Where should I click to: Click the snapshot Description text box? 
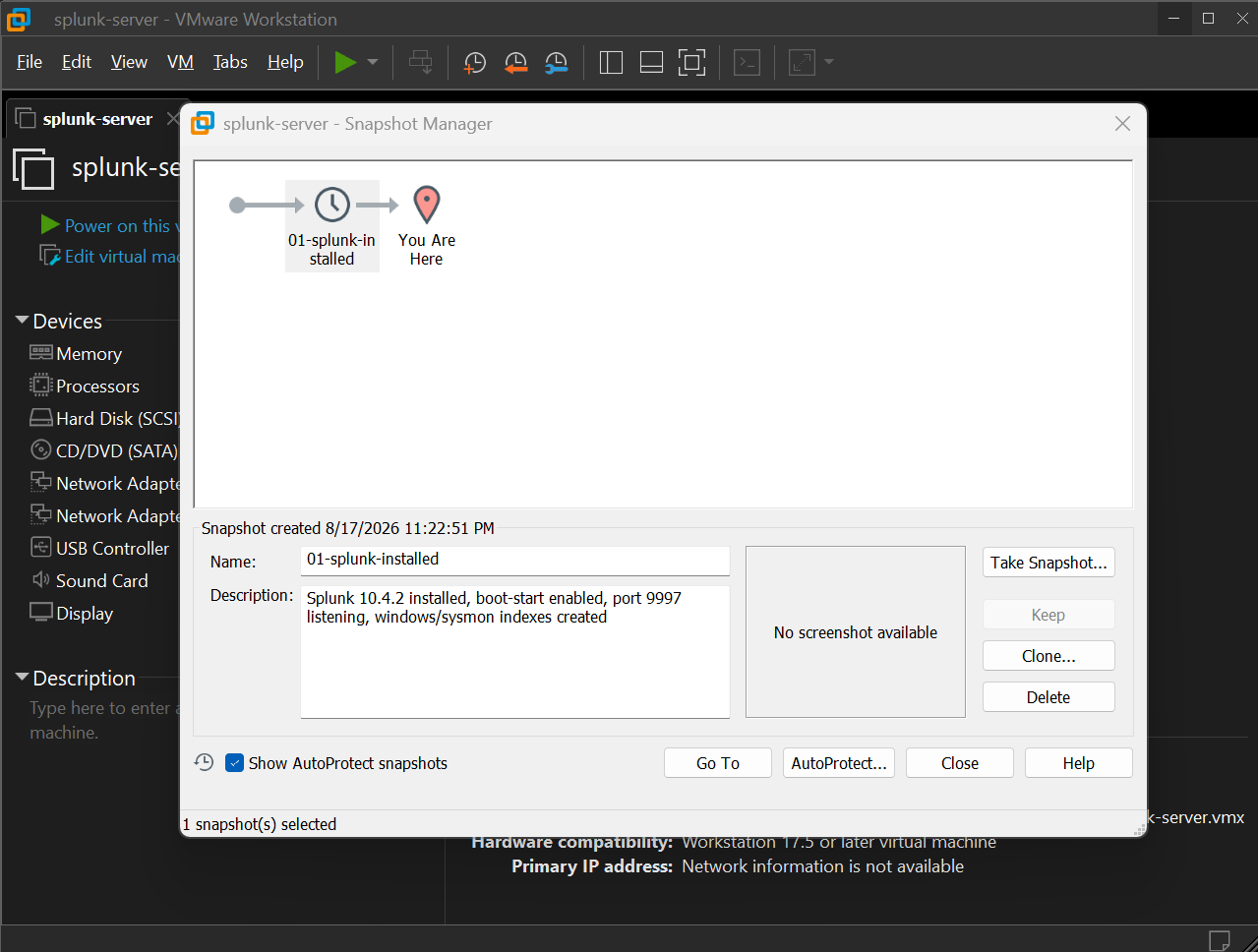click(x=514, y=651)
